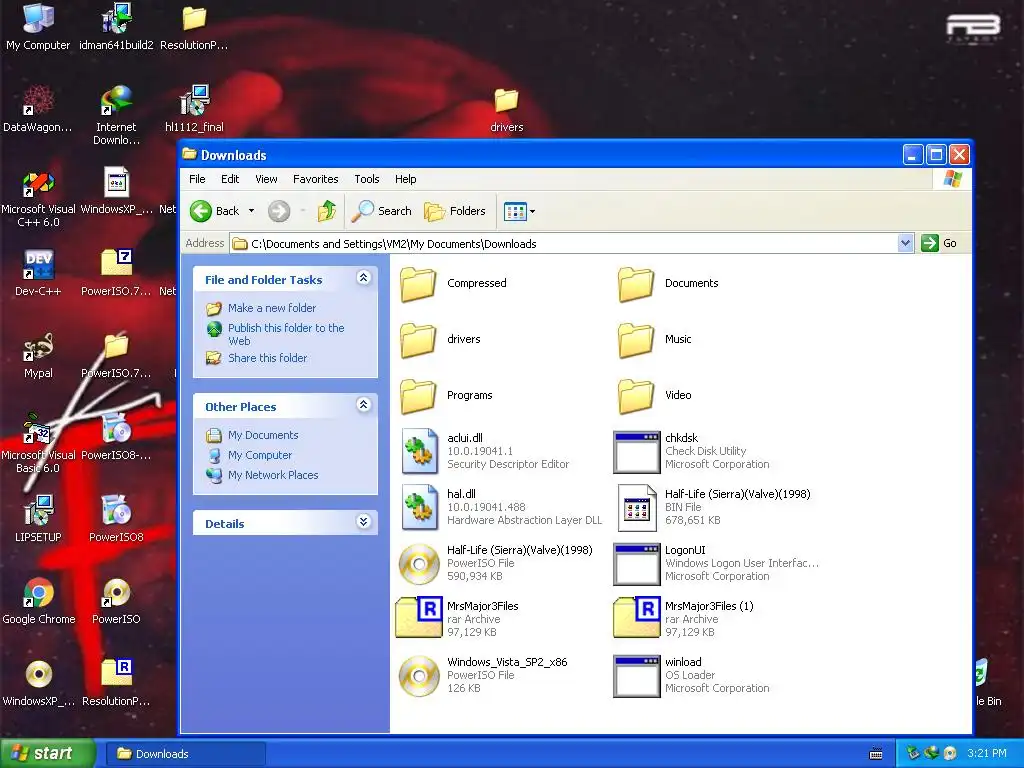Screen dimensions: 1024x768
Task: Collapse the File and Folder Tasks panel
Action: [364, 278]
